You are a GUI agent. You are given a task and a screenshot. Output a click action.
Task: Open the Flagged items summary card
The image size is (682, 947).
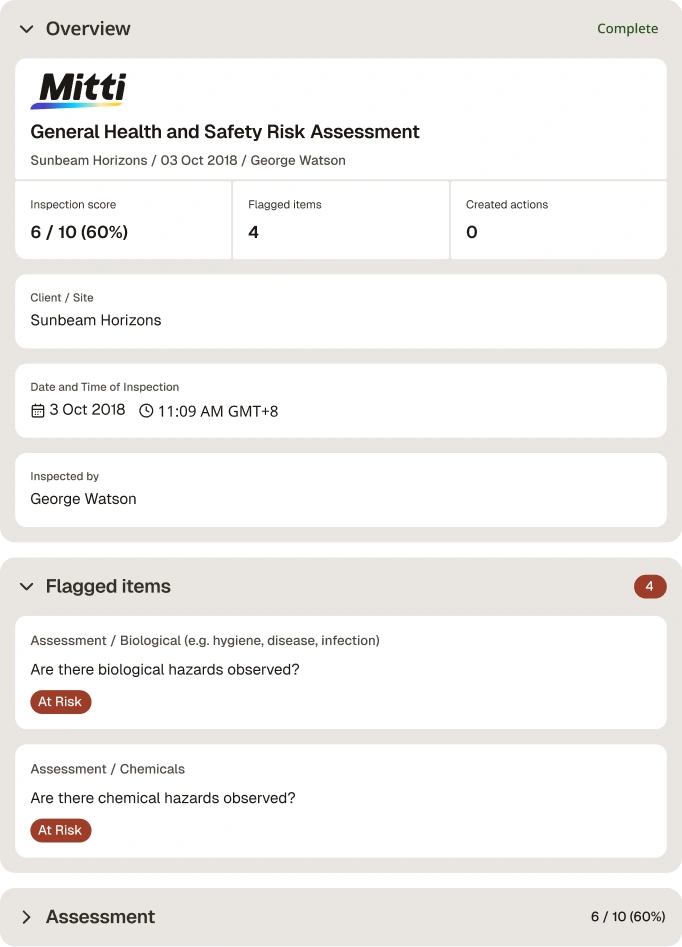tap(341, 220)
